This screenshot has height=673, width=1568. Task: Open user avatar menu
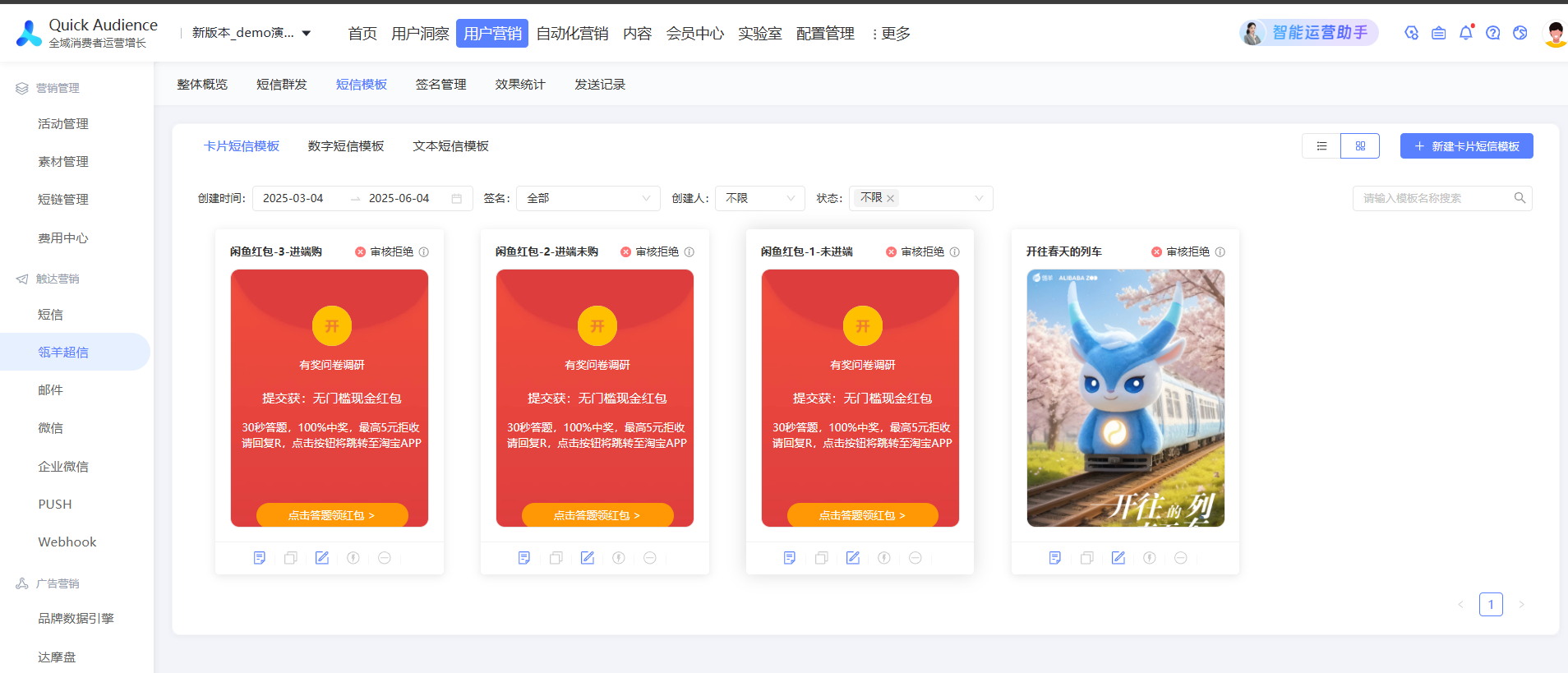pyautogui.click(x=1555, y=34)
